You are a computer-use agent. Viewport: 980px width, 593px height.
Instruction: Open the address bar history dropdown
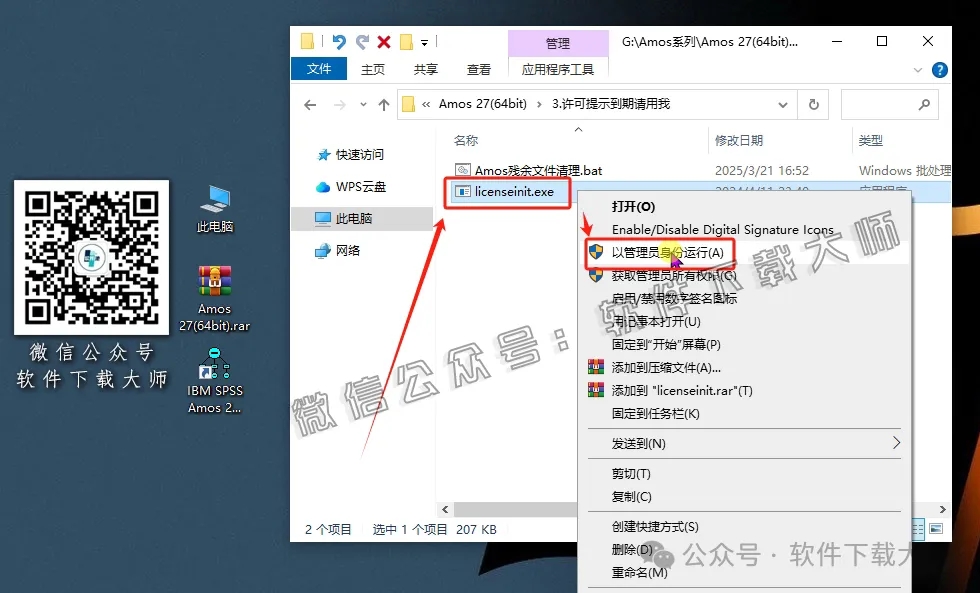point(783,104)
